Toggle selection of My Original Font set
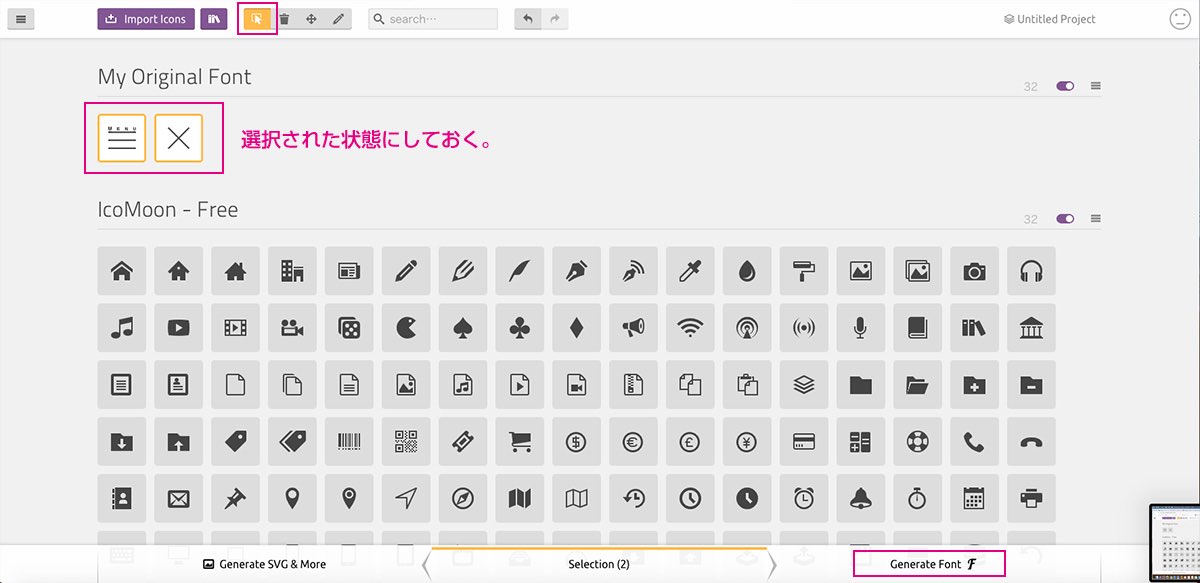Image resolution: width=1200 pixels, height=583 pixels. pyautogui.click(x=1065, y=86)
